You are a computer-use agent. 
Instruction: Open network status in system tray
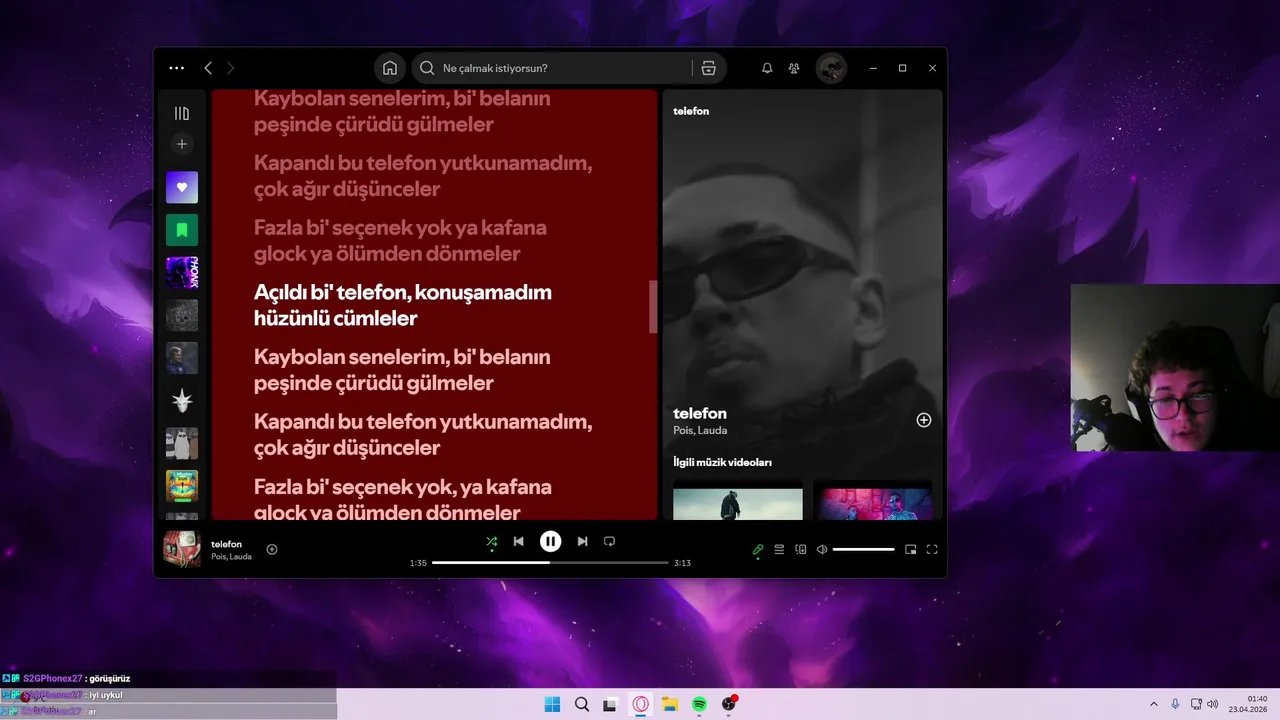(1197, 704)
